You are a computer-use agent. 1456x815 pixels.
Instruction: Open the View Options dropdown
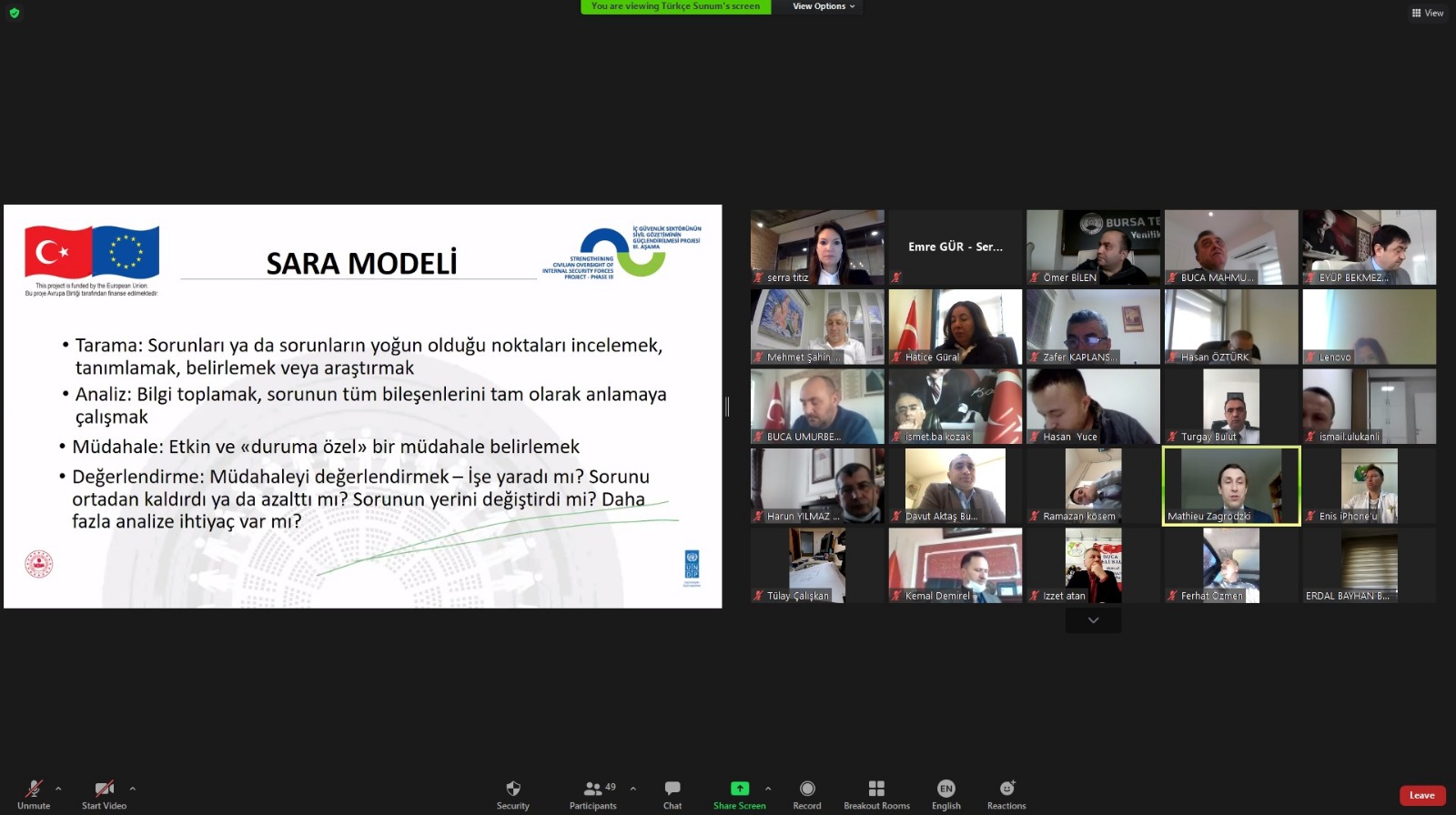pyautogui.click(x=824, y=6)
